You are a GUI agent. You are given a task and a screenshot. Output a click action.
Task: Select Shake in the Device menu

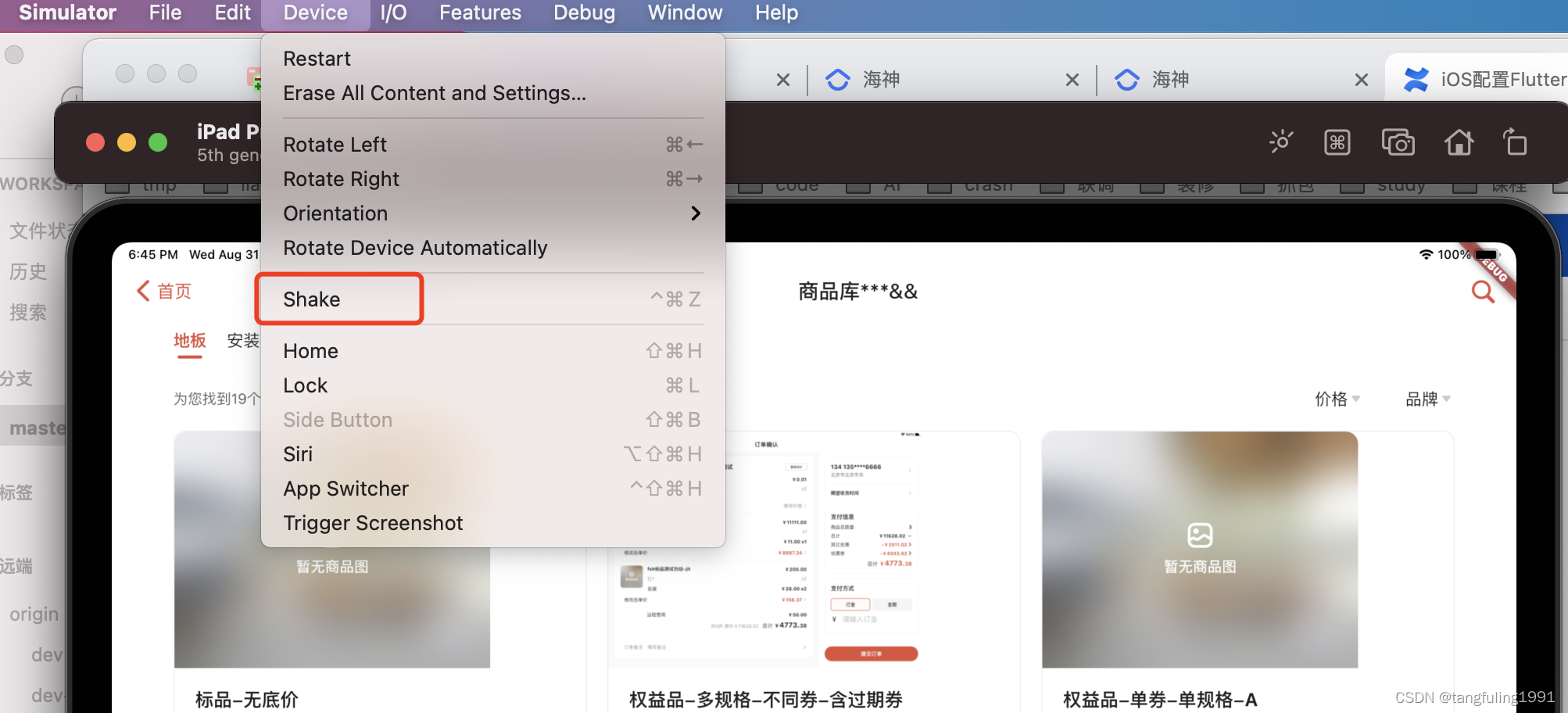click(493, 299)
